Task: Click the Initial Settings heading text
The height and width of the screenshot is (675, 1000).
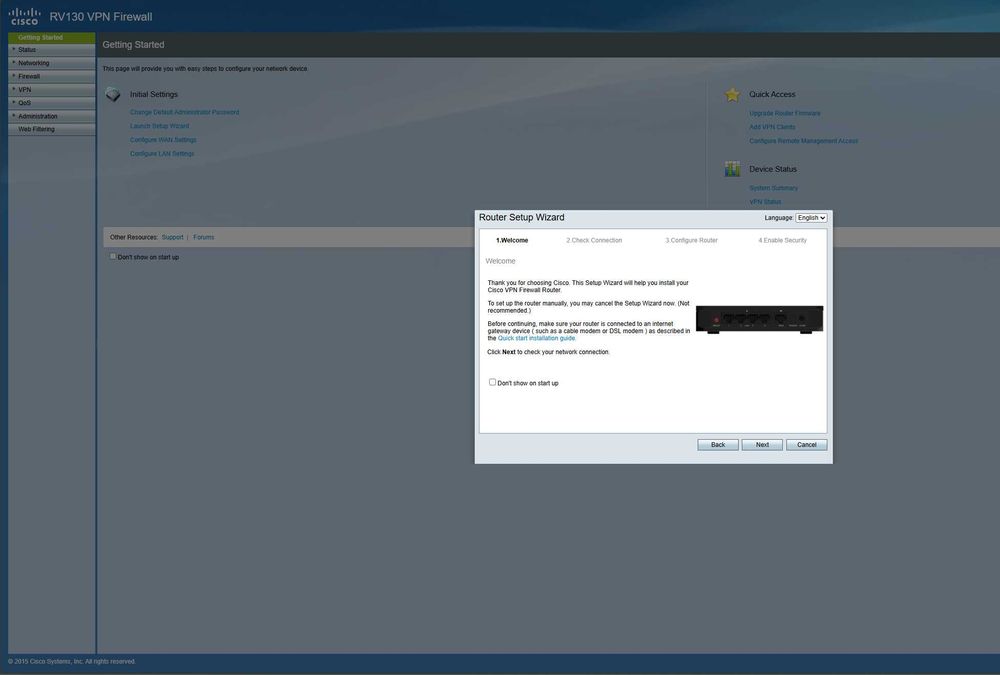Action: pos(154,94)
